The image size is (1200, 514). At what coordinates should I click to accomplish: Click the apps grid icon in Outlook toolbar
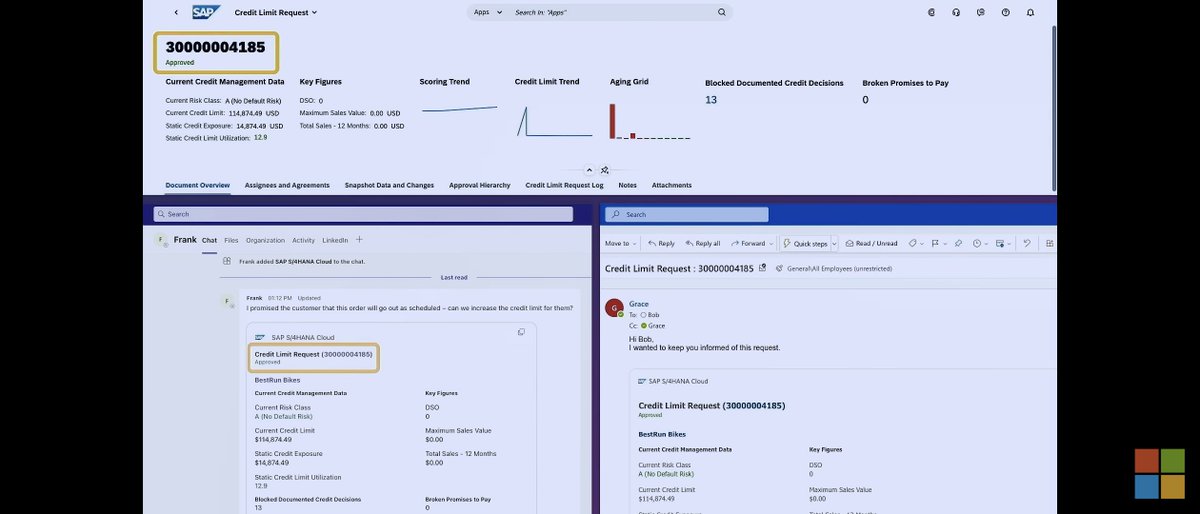point(1050,243)
